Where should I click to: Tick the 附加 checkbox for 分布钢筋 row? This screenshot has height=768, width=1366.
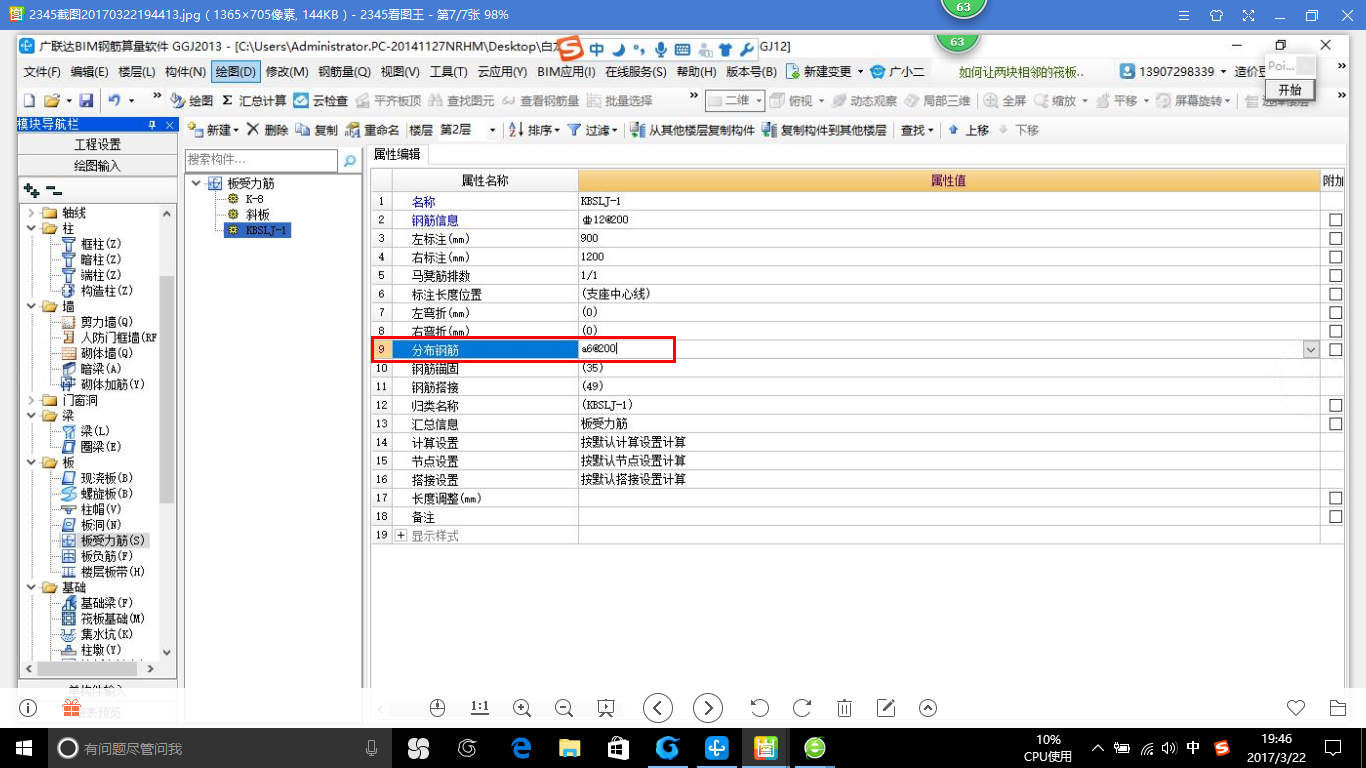1335,350
